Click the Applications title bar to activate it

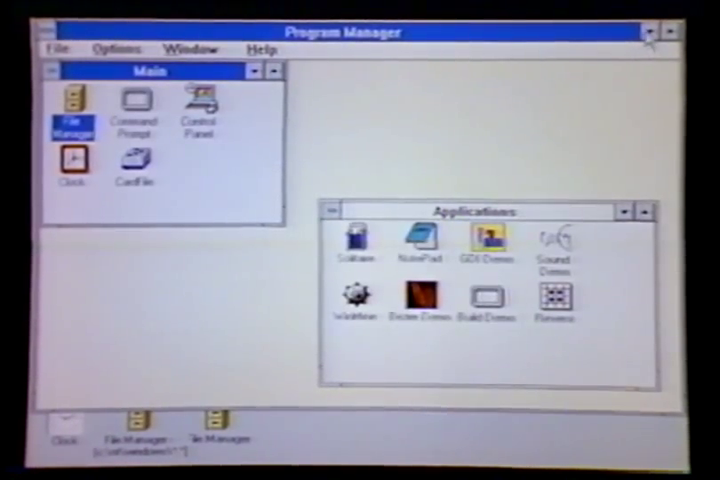click(x=478, y=211)
